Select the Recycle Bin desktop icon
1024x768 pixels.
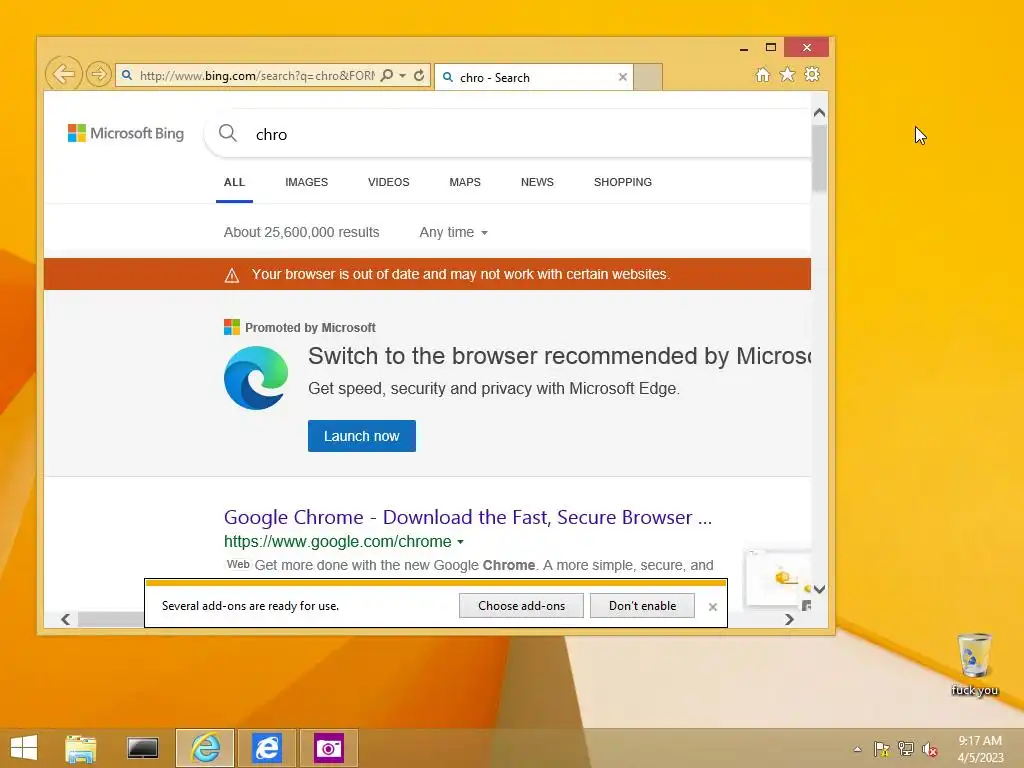[974, 665]
